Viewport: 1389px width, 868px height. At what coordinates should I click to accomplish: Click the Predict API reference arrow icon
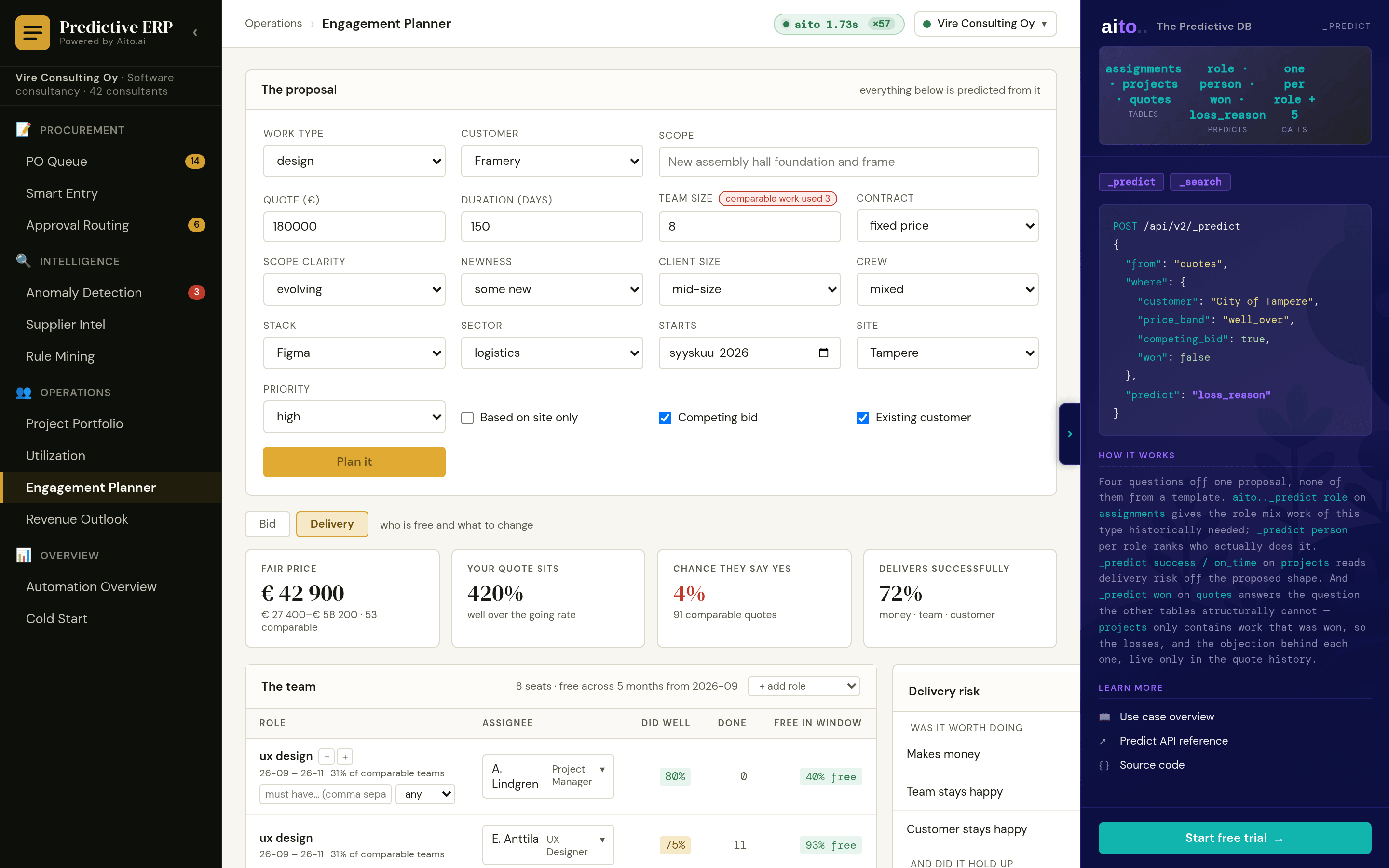coord(1103,741)
